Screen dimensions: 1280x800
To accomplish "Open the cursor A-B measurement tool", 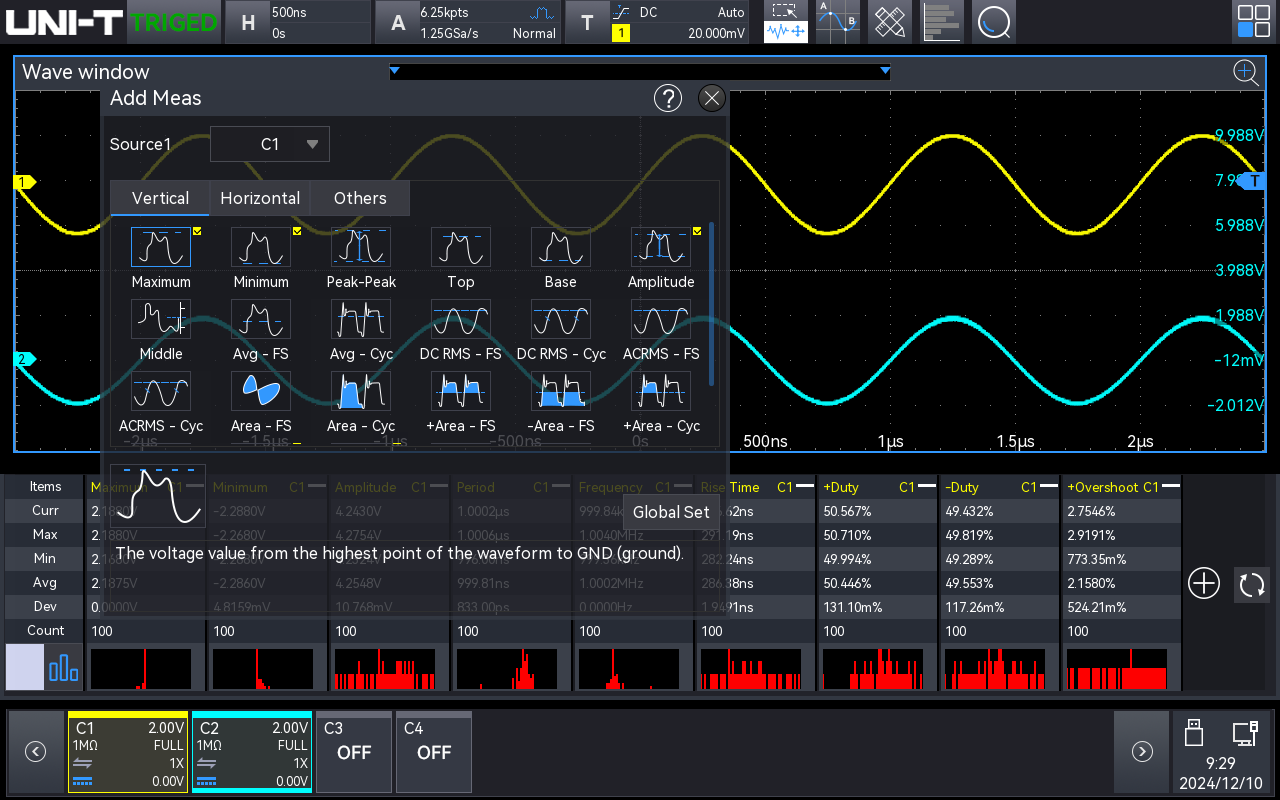I will [x=837, y=22].
